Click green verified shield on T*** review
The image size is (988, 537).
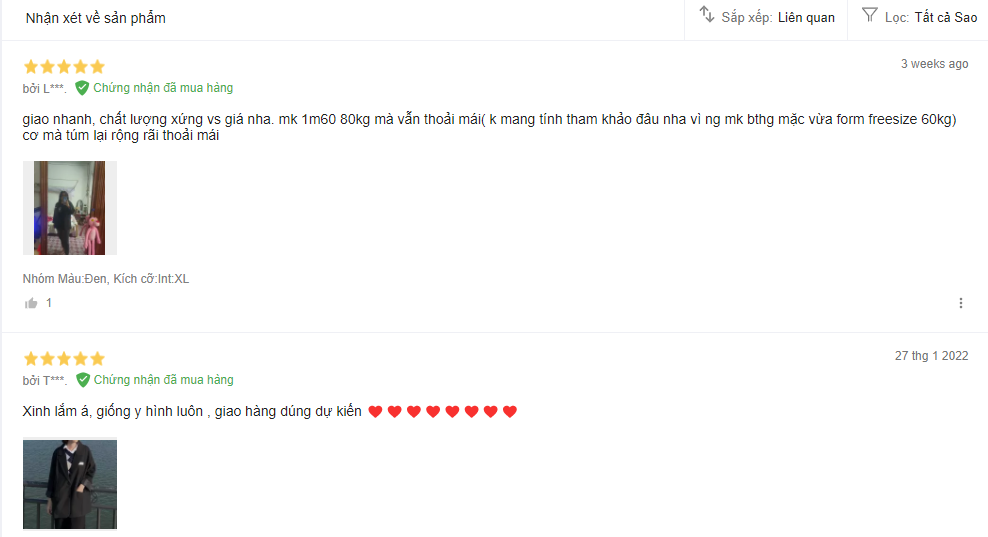[83, 380]
